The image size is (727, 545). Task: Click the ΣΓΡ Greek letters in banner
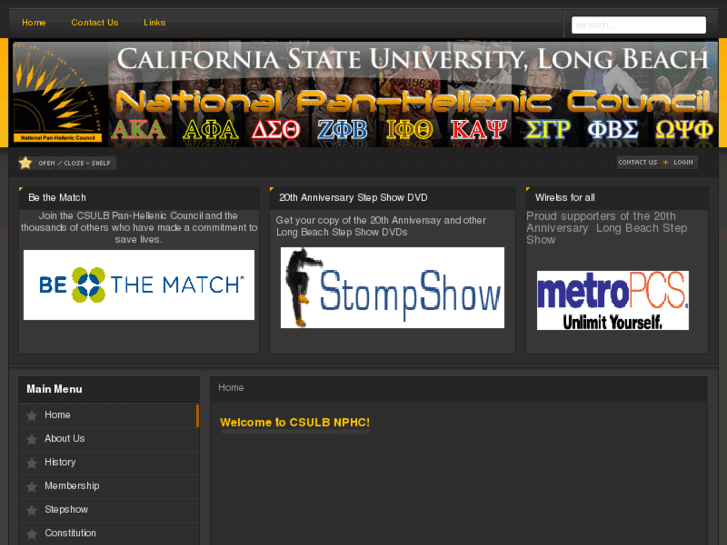[x=547, y=129]
